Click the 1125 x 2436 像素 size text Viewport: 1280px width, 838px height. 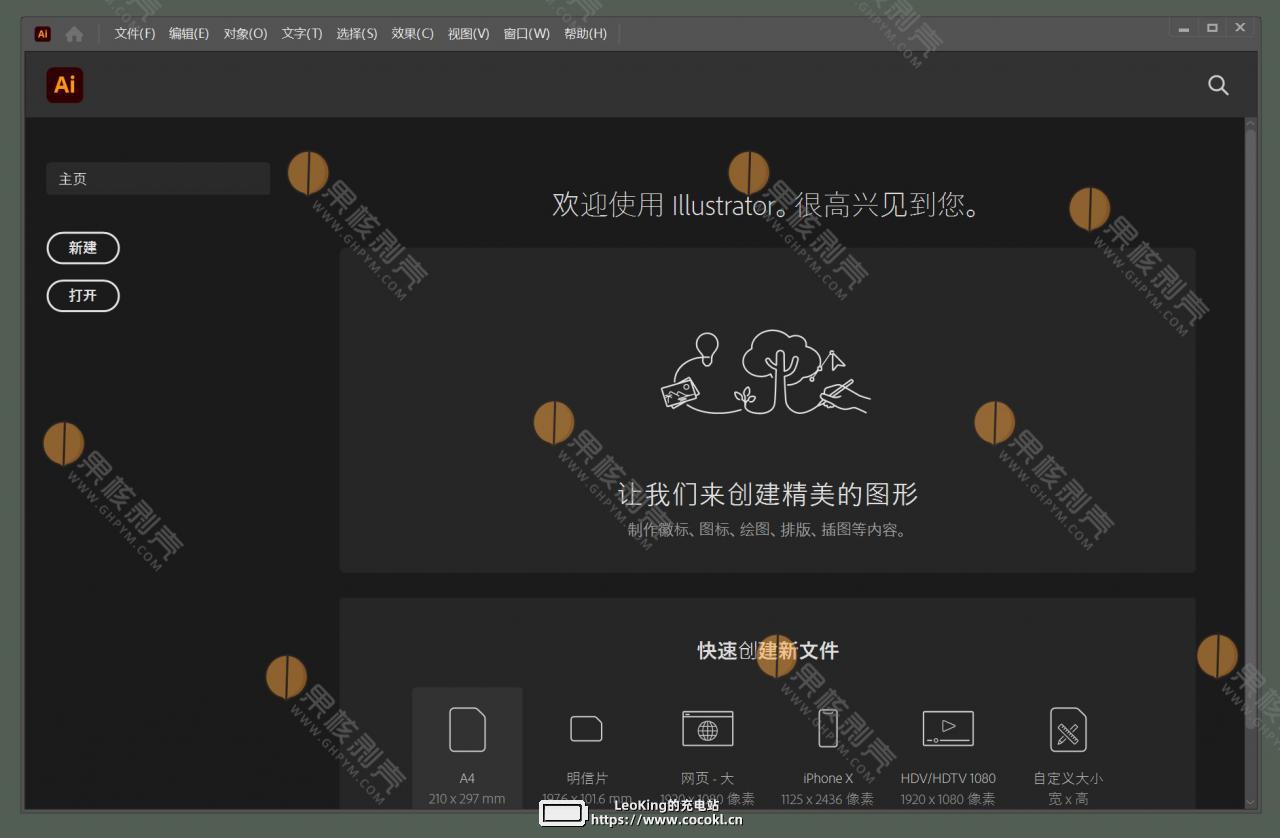(828, 799)
